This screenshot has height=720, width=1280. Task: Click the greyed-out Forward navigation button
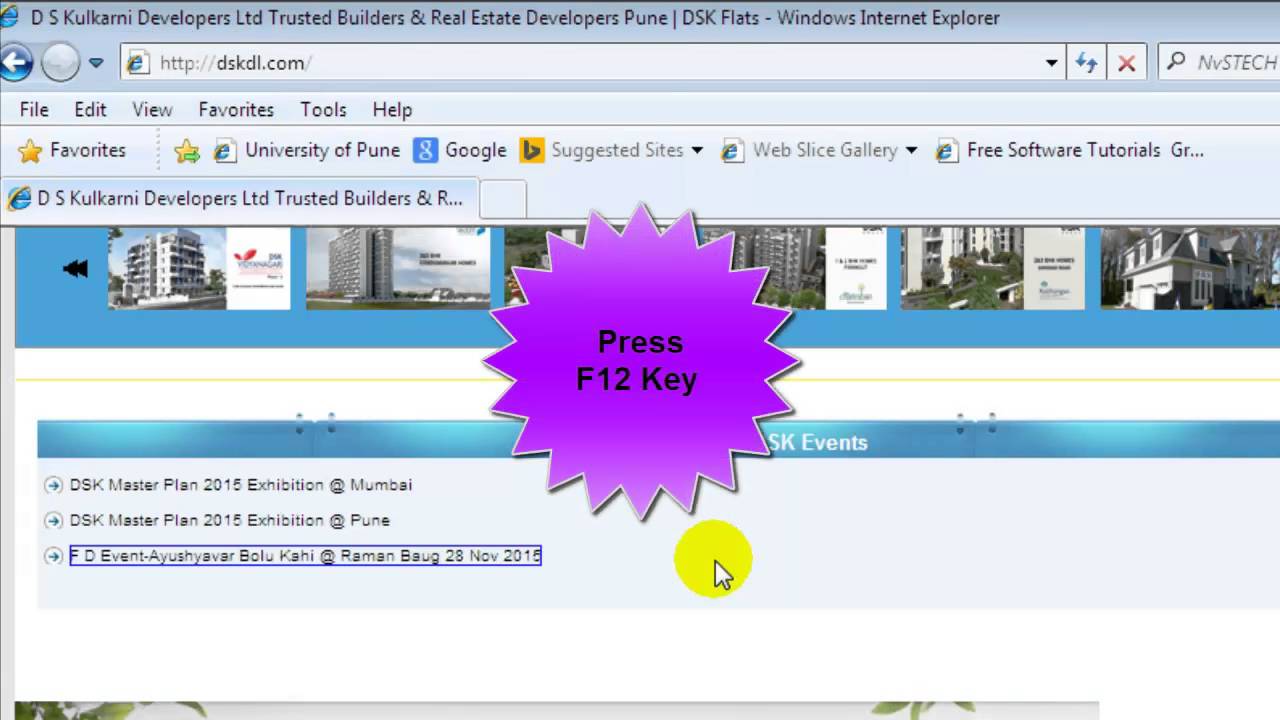[60, 62]
